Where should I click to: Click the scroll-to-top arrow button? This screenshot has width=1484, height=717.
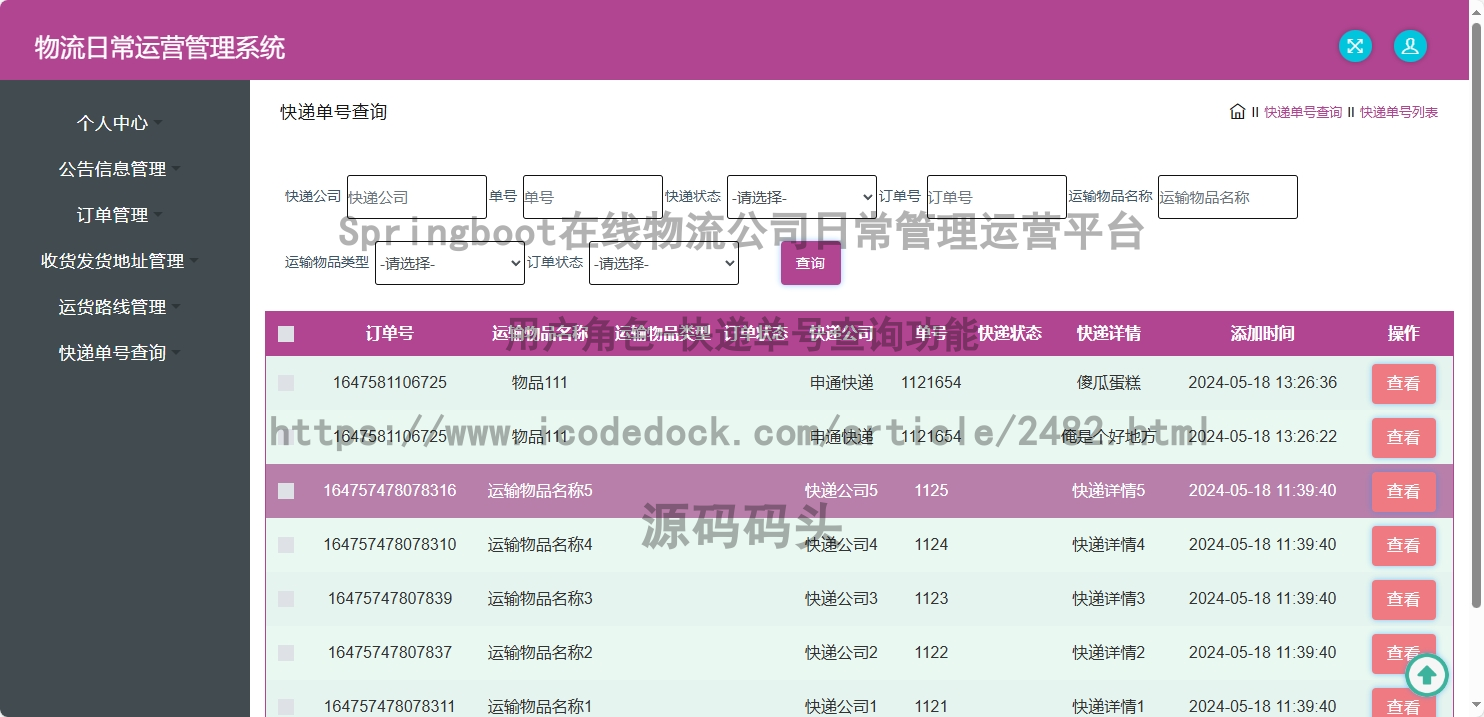1426,674
